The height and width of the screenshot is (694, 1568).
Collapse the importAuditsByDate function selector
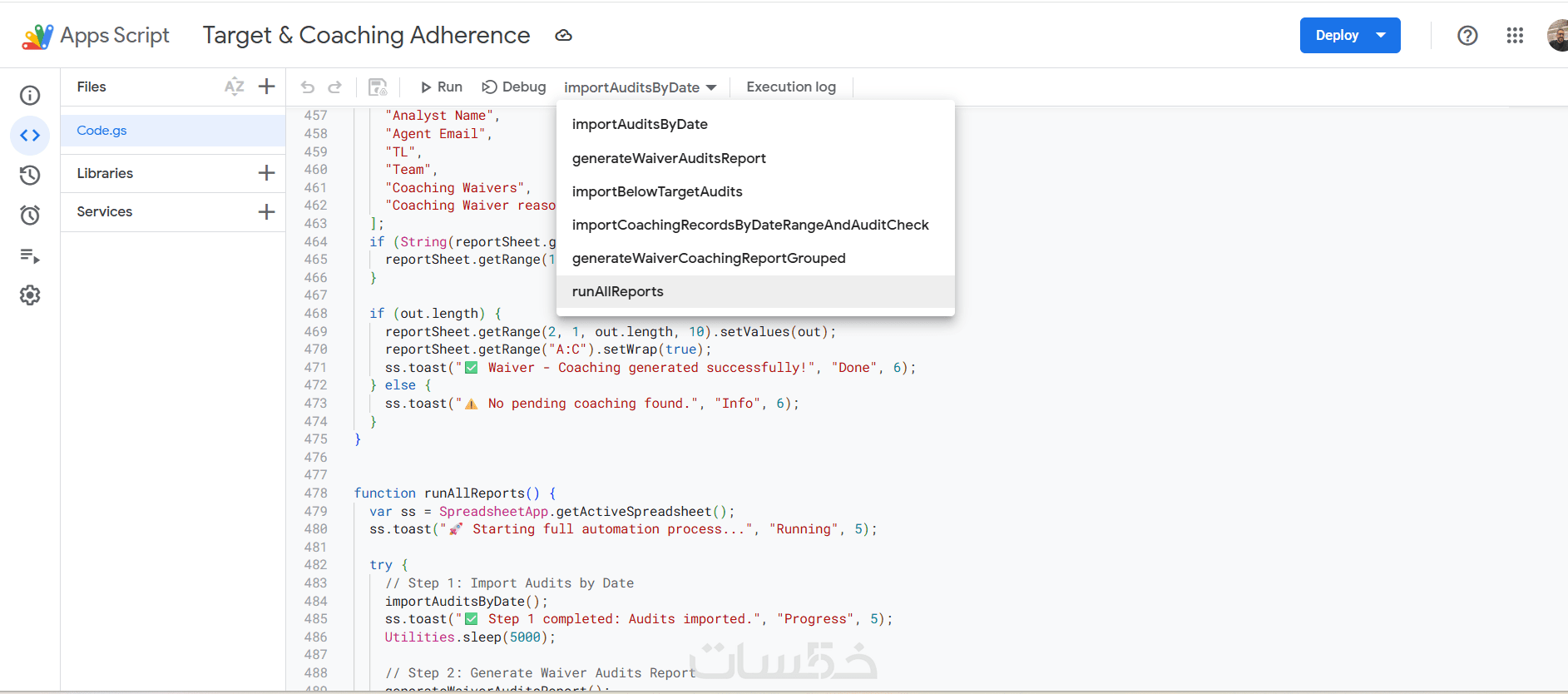tap(640, 87)
